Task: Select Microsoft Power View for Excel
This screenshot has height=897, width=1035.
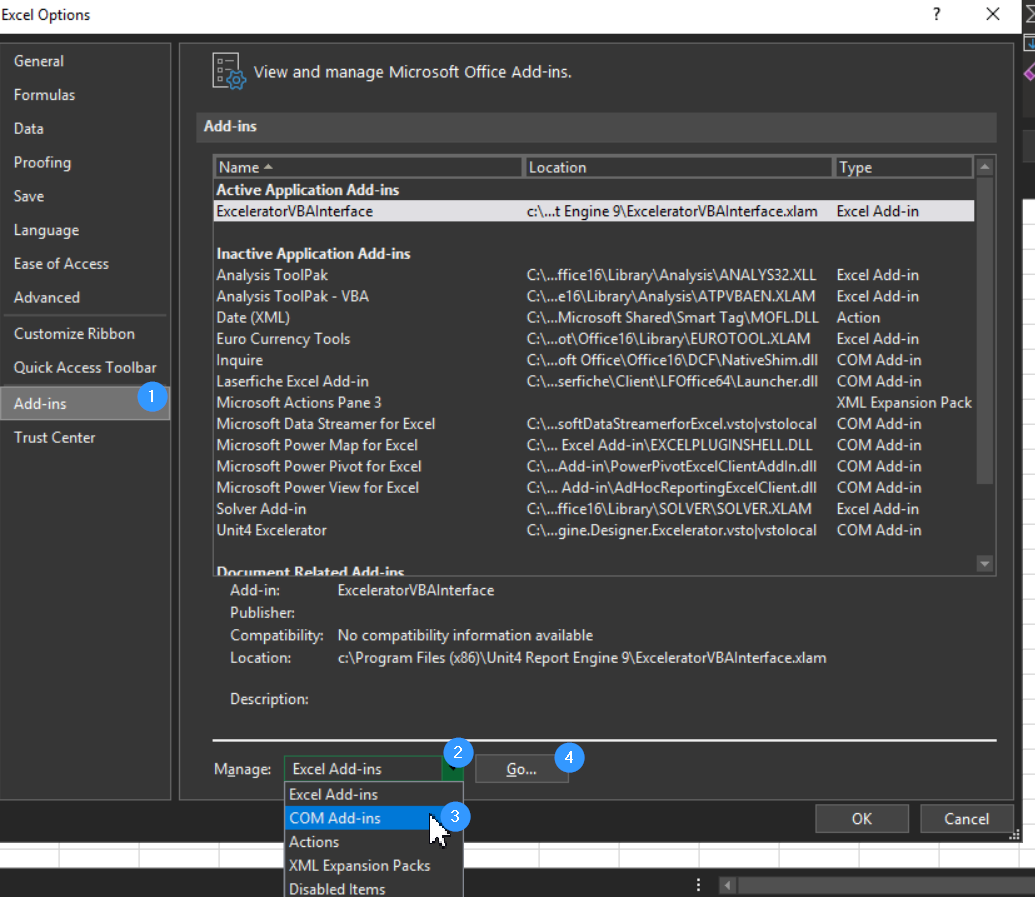Action: (x=594, y=488)
